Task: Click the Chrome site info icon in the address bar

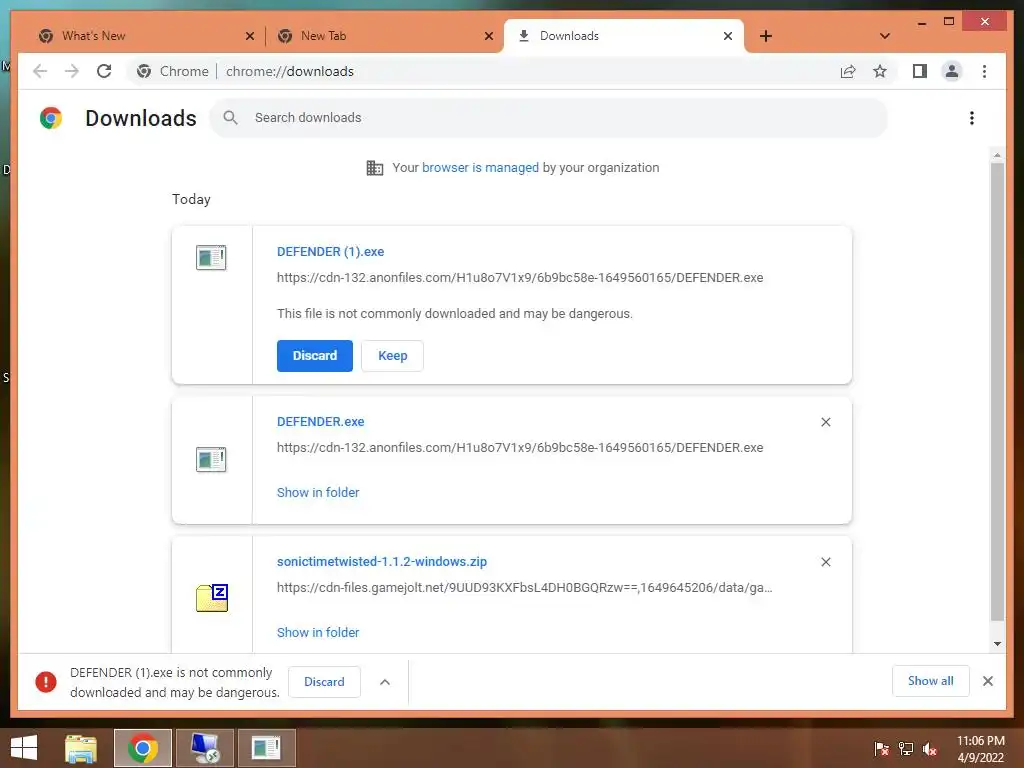Action: point(144,71)
